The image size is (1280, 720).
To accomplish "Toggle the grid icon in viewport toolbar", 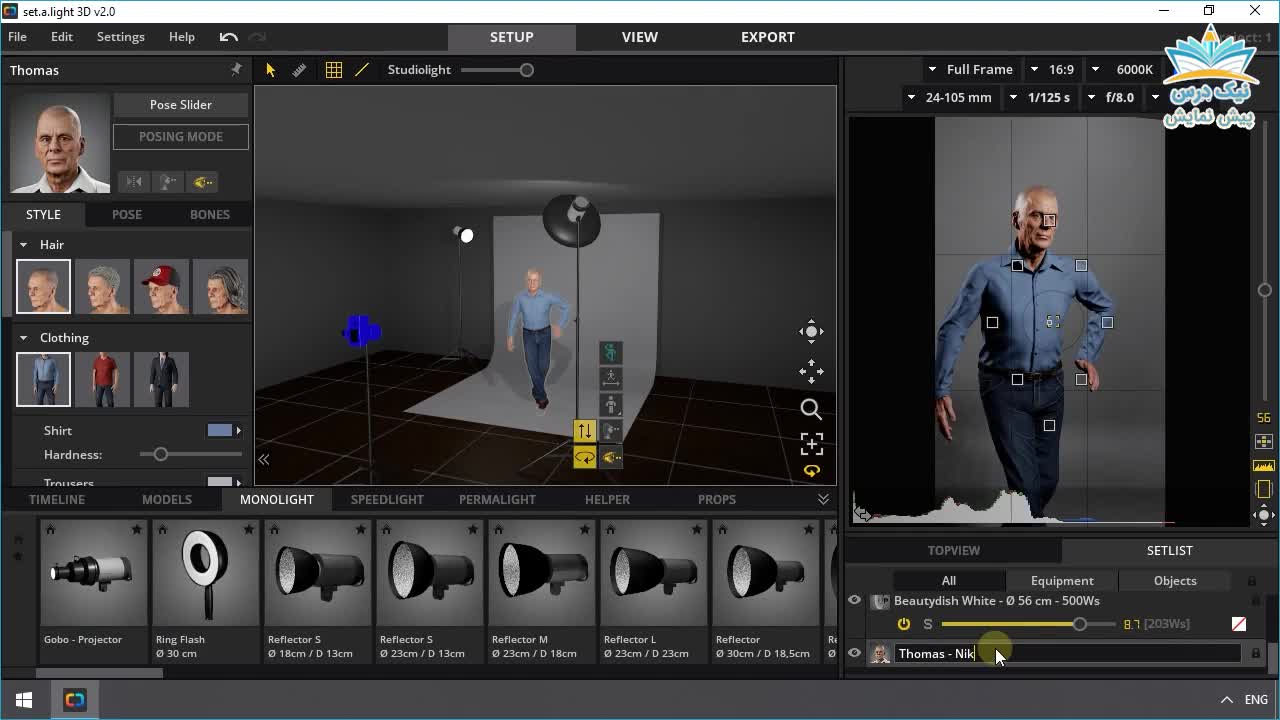I will 334,70.
